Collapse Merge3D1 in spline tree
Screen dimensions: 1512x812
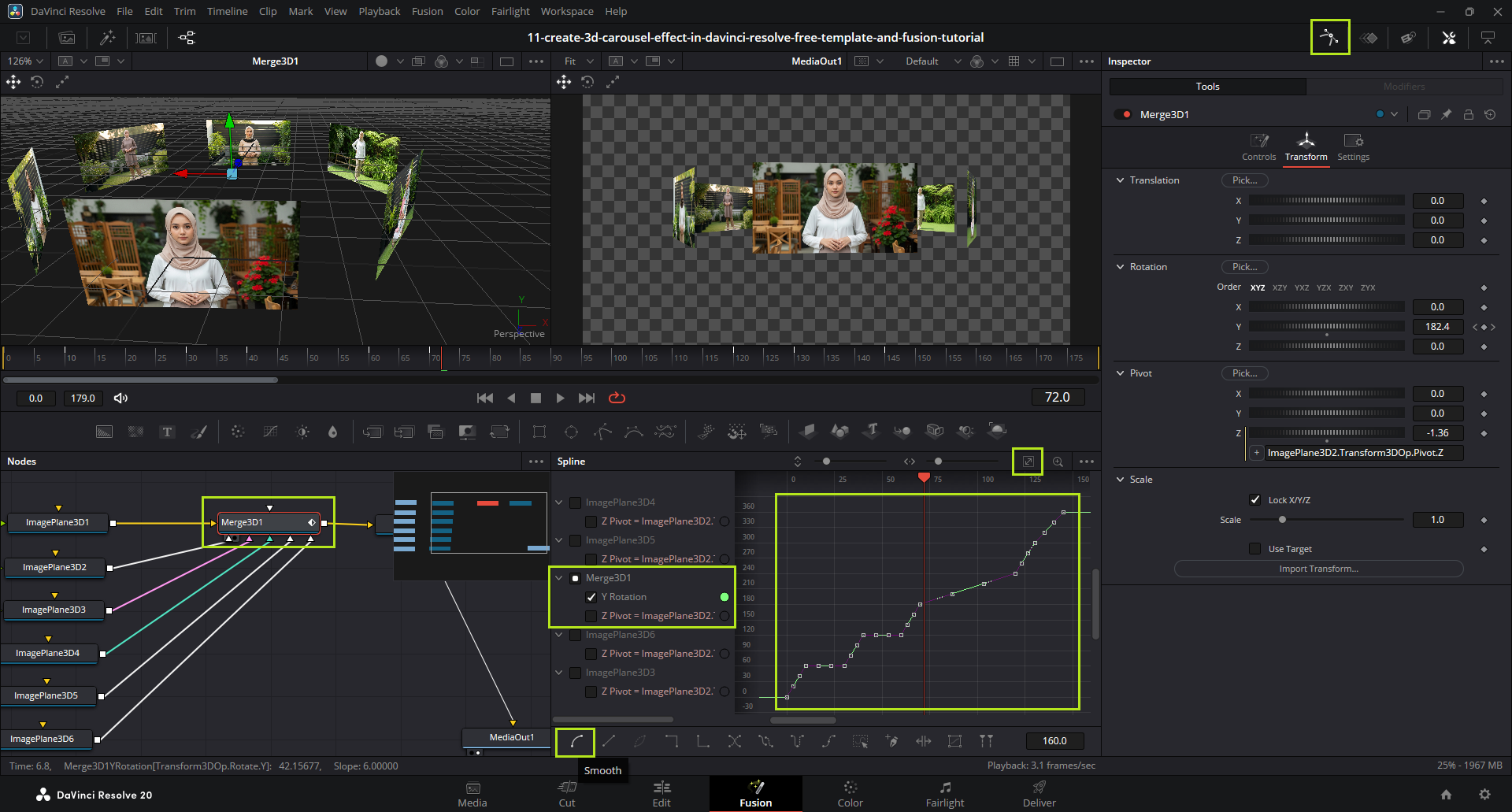(559, 578)
